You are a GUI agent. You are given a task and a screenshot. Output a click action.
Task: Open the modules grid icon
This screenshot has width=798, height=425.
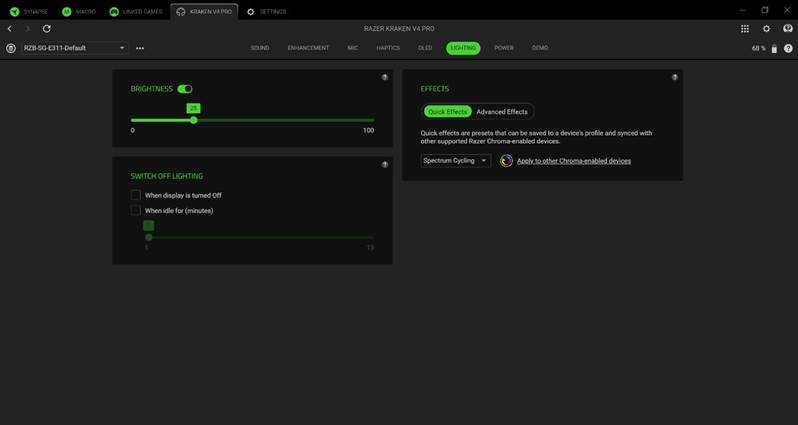[x=745, y=29]
